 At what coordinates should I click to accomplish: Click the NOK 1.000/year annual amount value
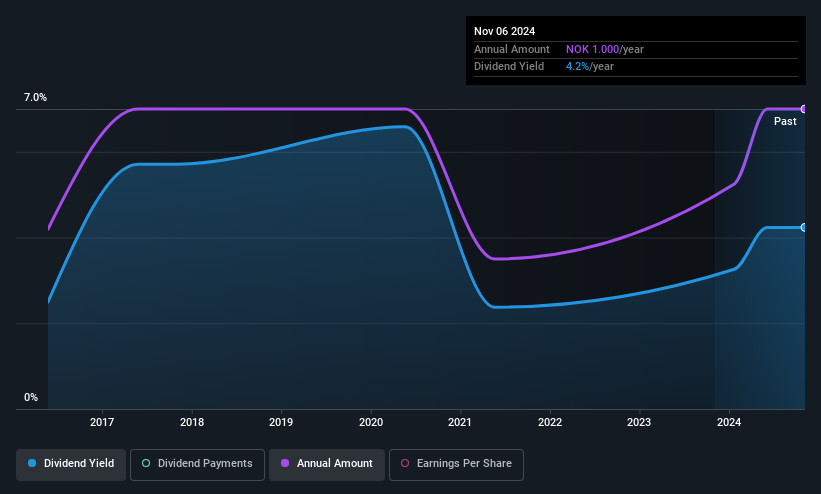tap(605, 49)
